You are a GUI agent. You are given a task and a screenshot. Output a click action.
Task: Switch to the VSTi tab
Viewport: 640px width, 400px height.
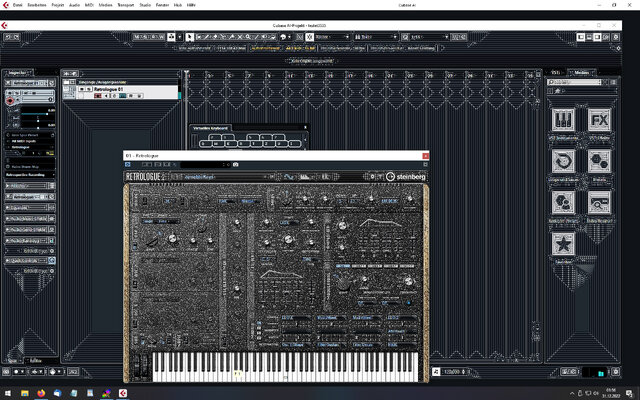click(556, 73)
